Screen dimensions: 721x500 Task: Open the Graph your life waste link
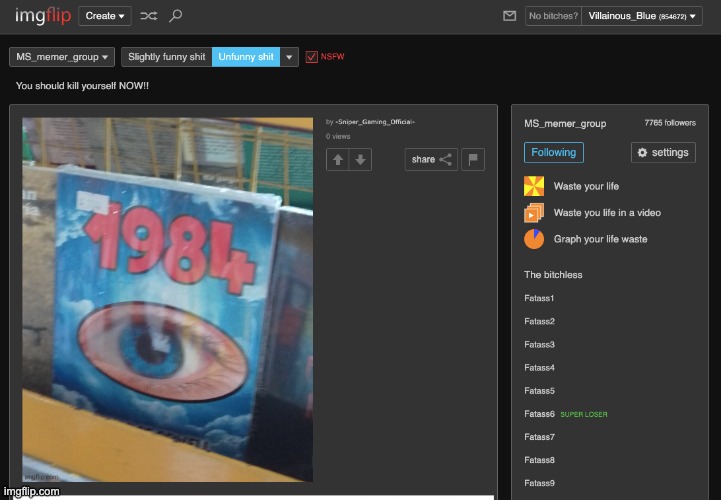pos(601,239)
